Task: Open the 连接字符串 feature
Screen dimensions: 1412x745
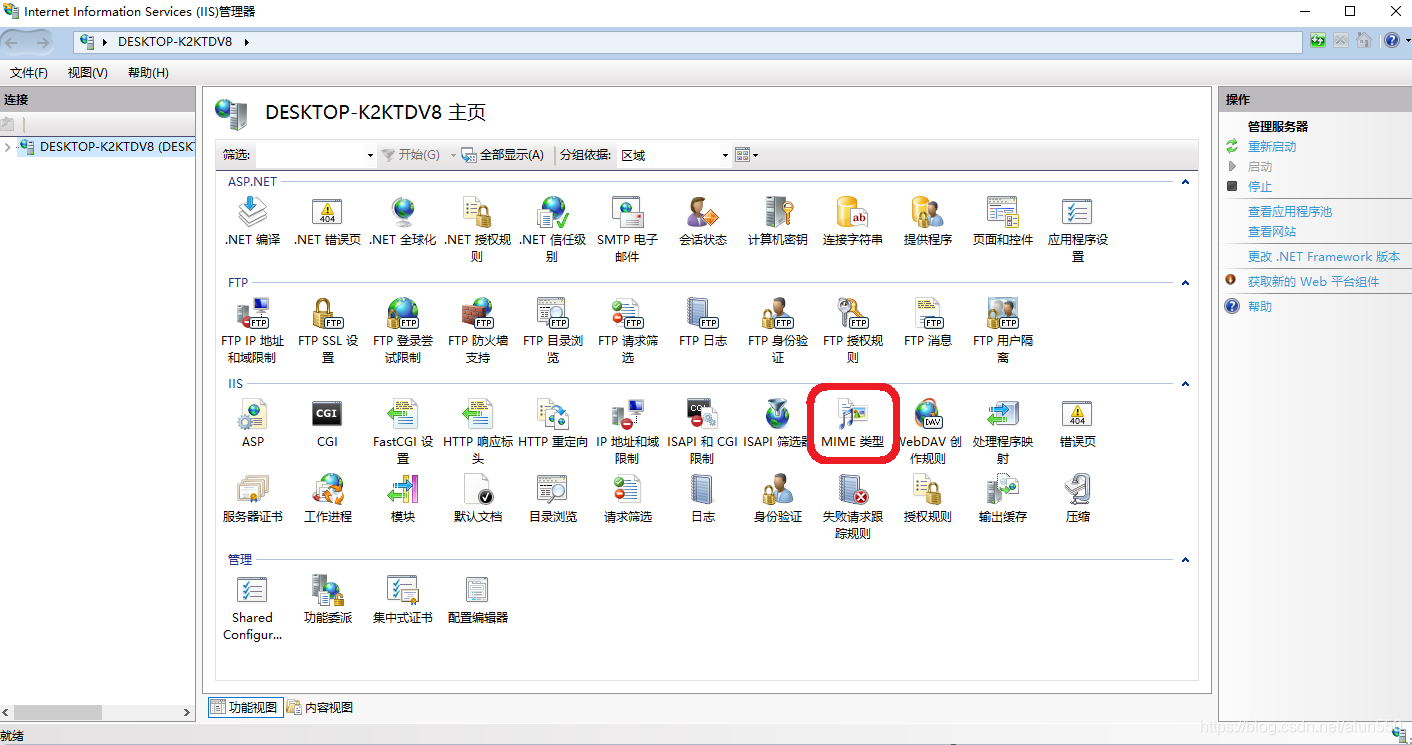Action: point(853,222)
